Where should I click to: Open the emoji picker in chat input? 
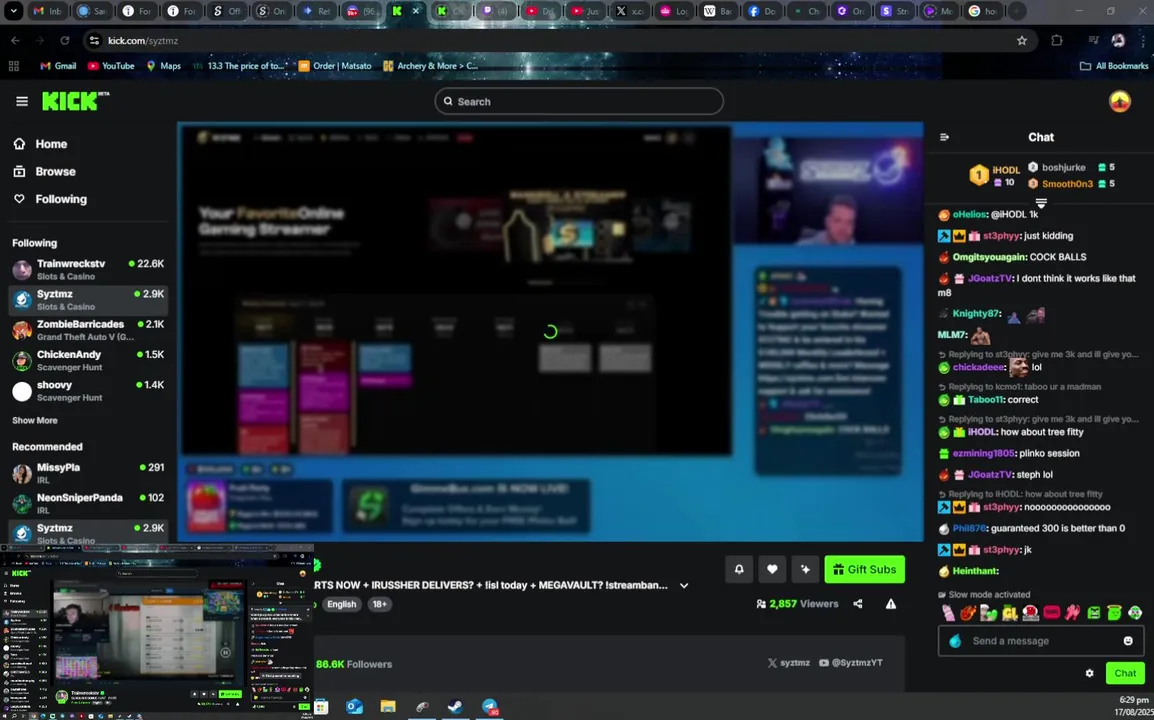(x=1128, y=640)
